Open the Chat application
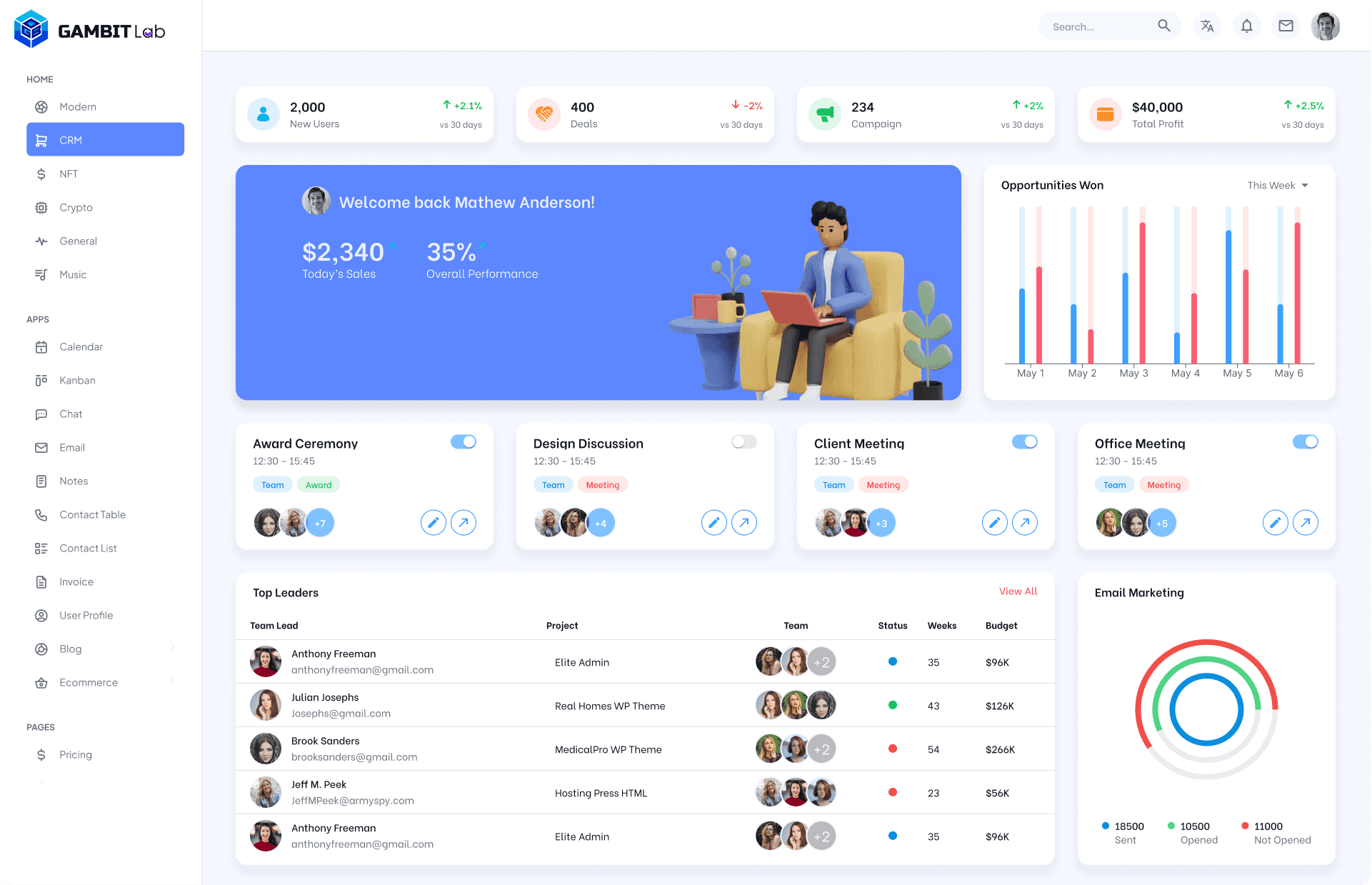Screen dimensions: 1372x885 click(71, 414)
